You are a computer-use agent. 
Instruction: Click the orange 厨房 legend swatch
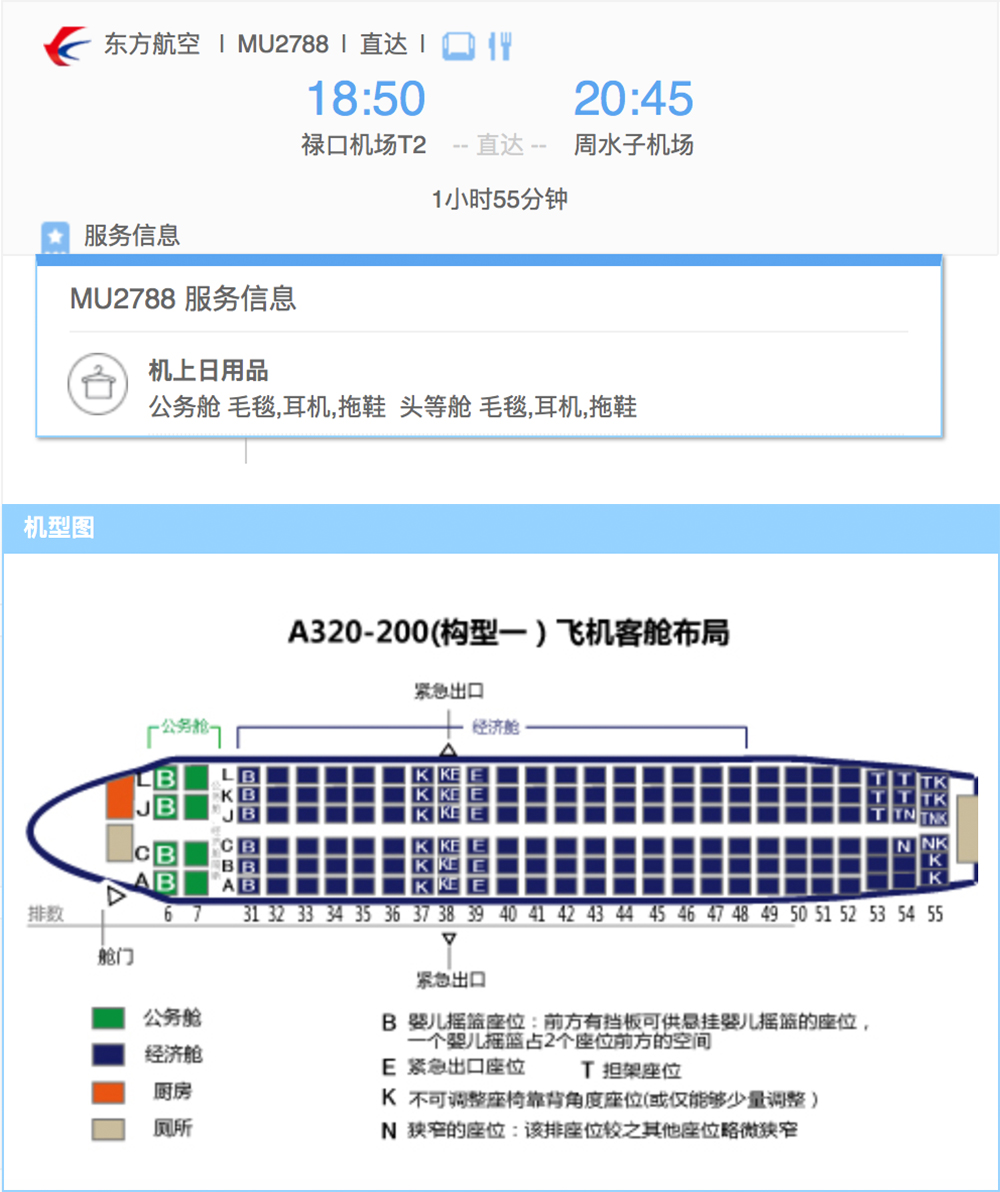108,1092
